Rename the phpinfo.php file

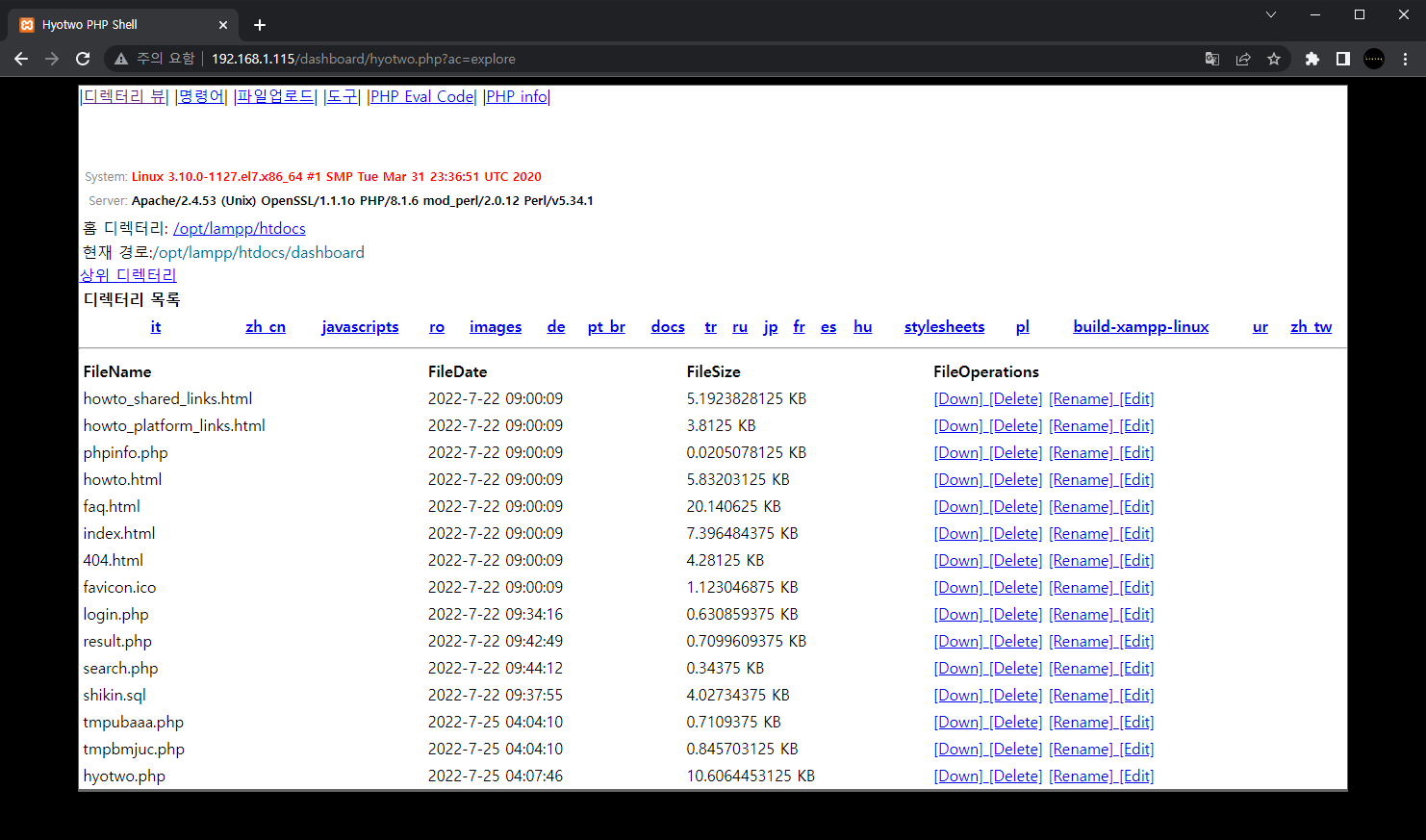(1081, 452)
